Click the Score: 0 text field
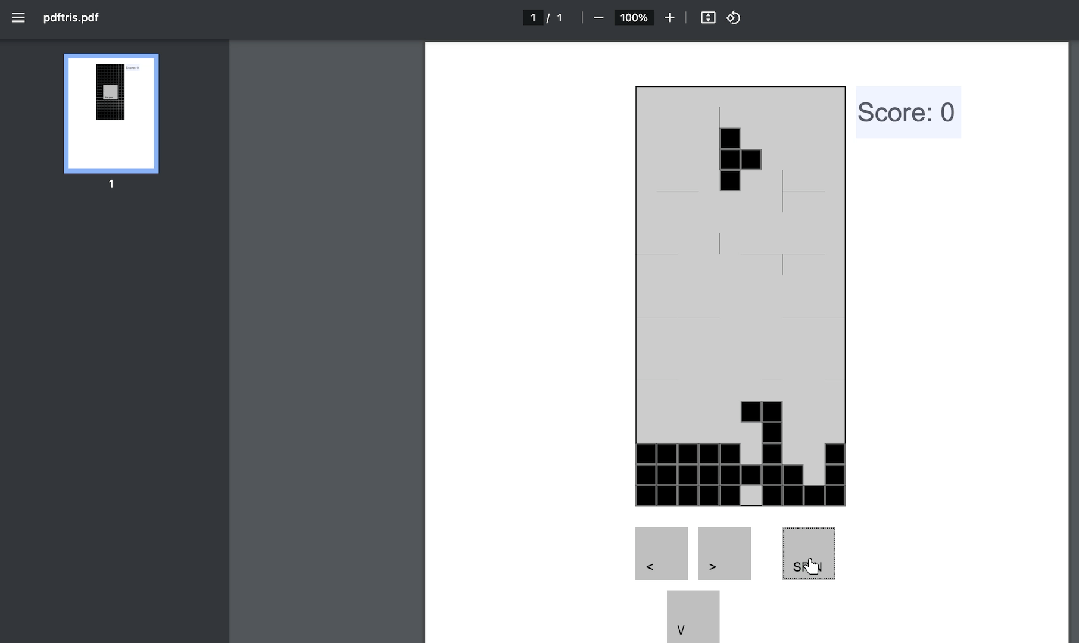This screenshot has width=1079, height=643. [x=908, y=112]
